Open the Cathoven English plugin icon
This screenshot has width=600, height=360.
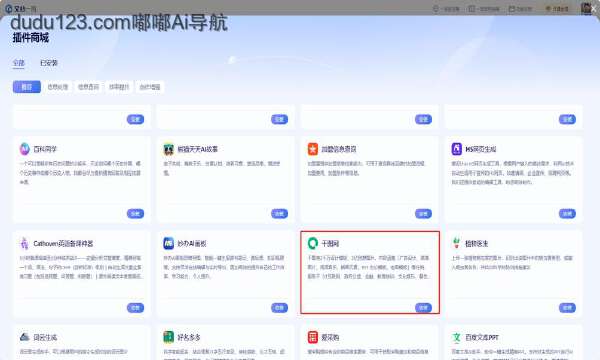(x=24, y=243)
